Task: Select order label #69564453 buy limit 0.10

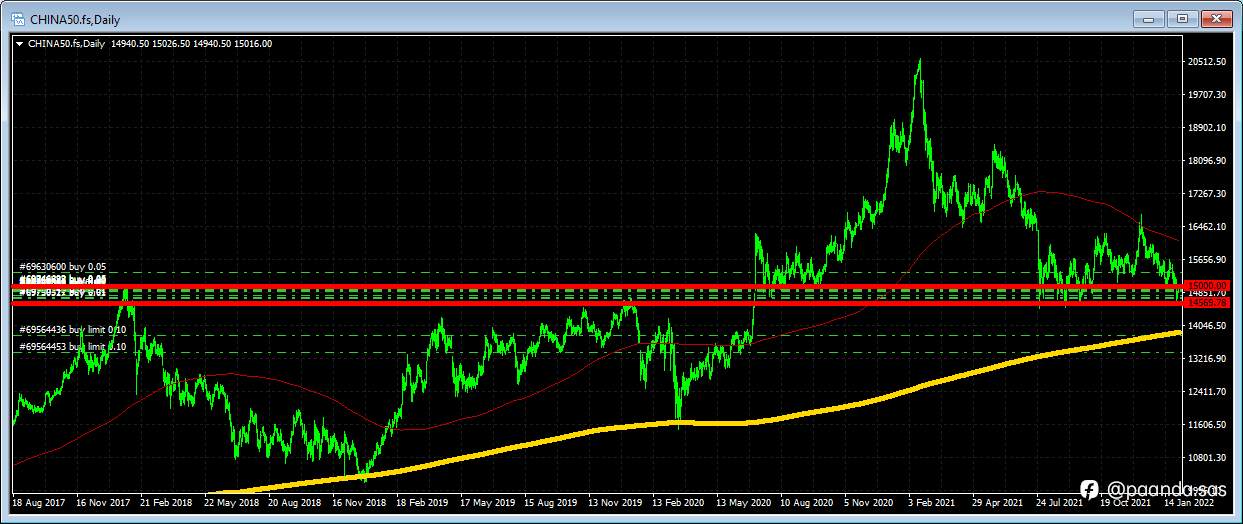Action: pyautogui.click(x=73, y=347)
